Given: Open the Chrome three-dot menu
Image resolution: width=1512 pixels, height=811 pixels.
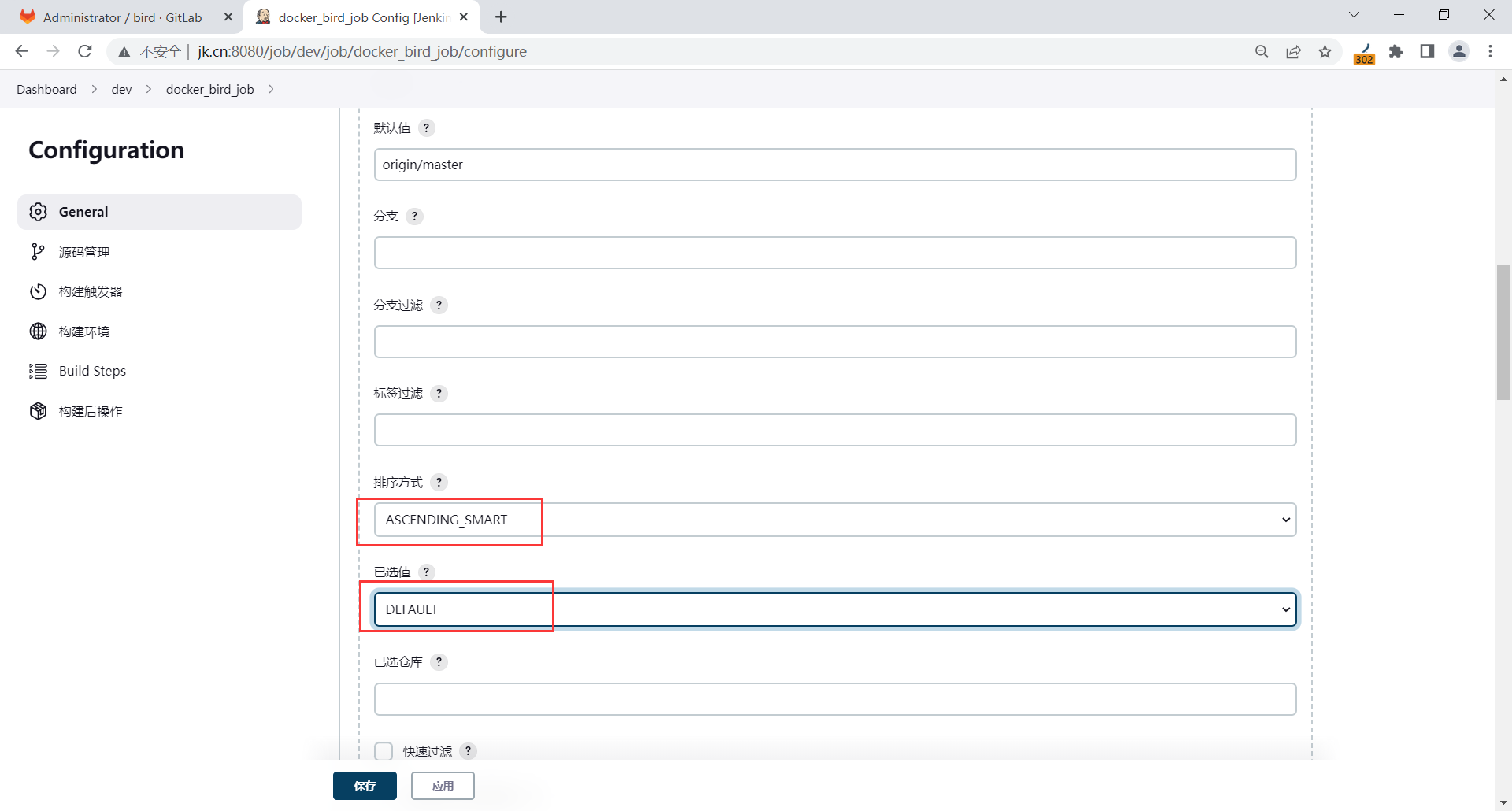Looking at the screenshot, I should click(1491, 51).
